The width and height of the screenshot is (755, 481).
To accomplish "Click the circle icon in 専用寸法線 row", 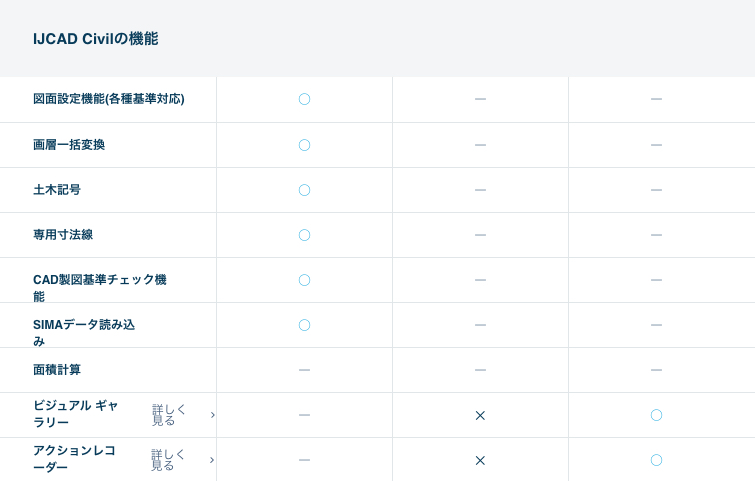I will click(x=304, y=235).
